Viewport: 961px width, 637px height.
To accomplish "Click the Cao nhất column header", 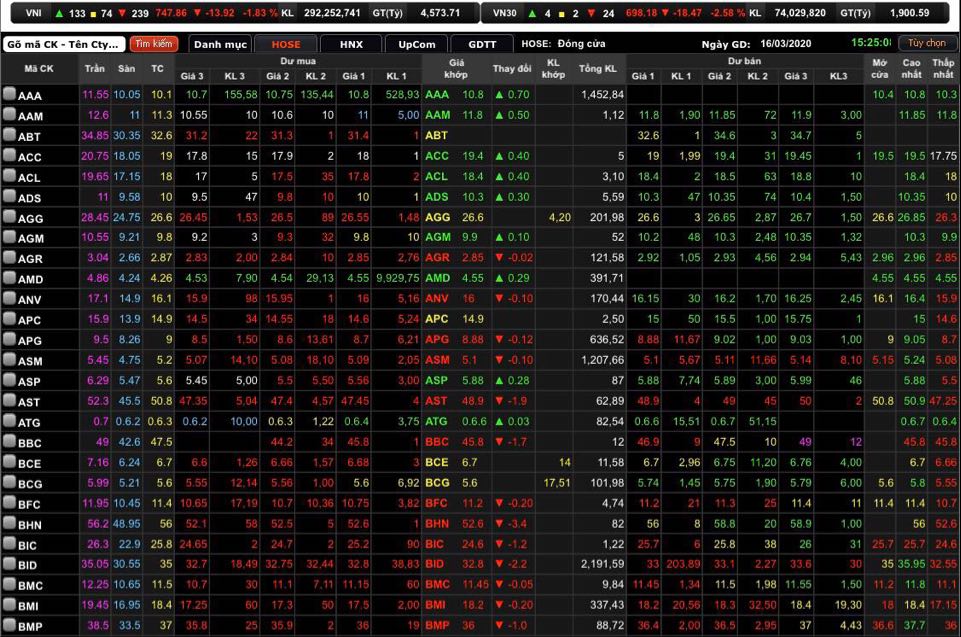I will (x=911, y=69).
